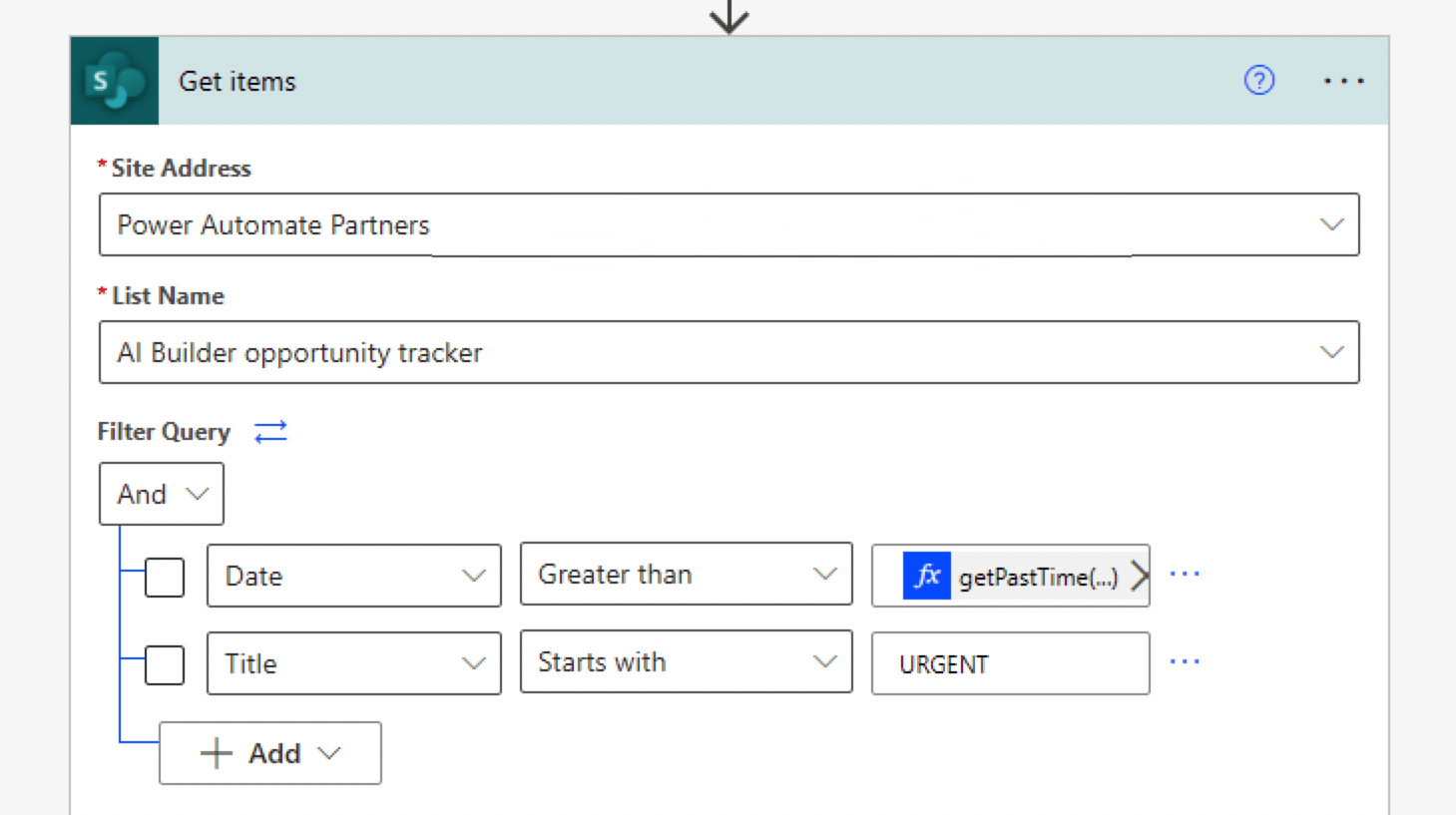This screenshot has width=1456, height=815.
Task: Check the Date filter row checkbox
Action: 165,577
